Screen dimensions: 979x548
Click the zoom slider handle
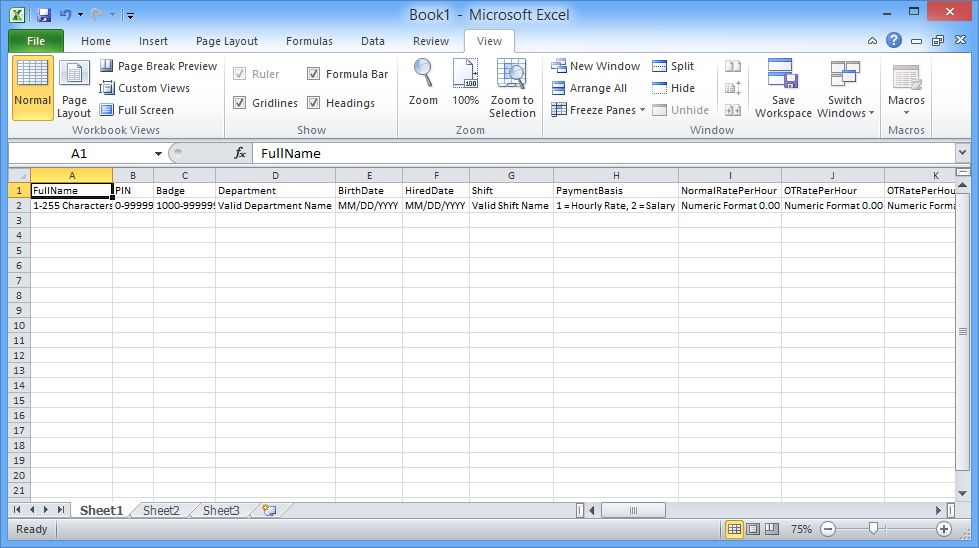click(x=873, y=529)
